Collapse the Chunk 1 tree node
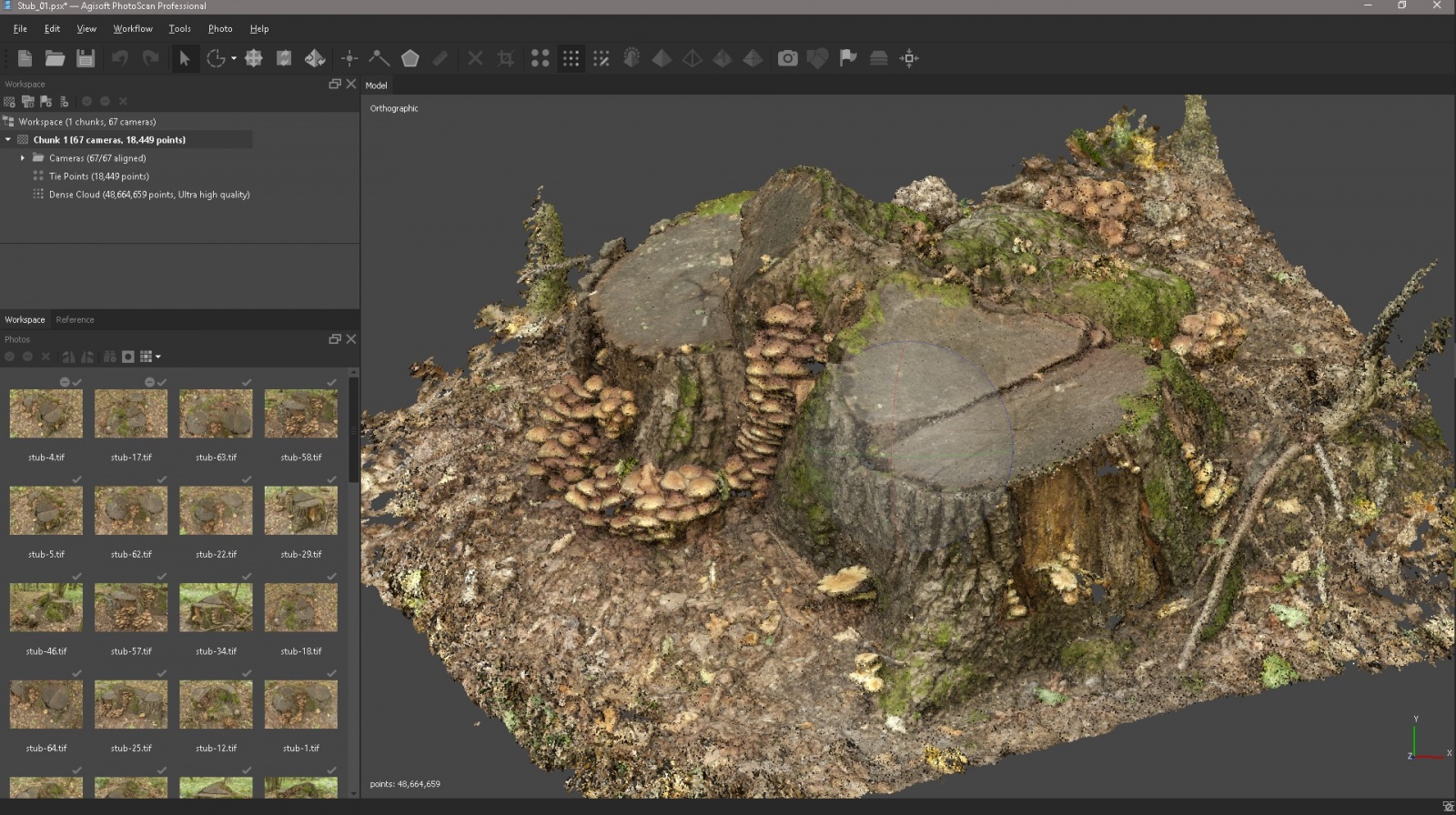Image resolution: width=1456 pixels, height=815 pixels. tap(8, 140)
